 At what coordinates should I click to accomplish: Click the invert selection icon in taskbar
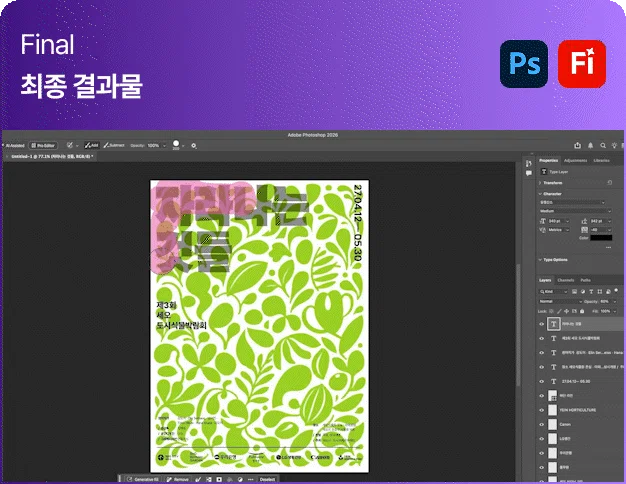pos(209,479)
